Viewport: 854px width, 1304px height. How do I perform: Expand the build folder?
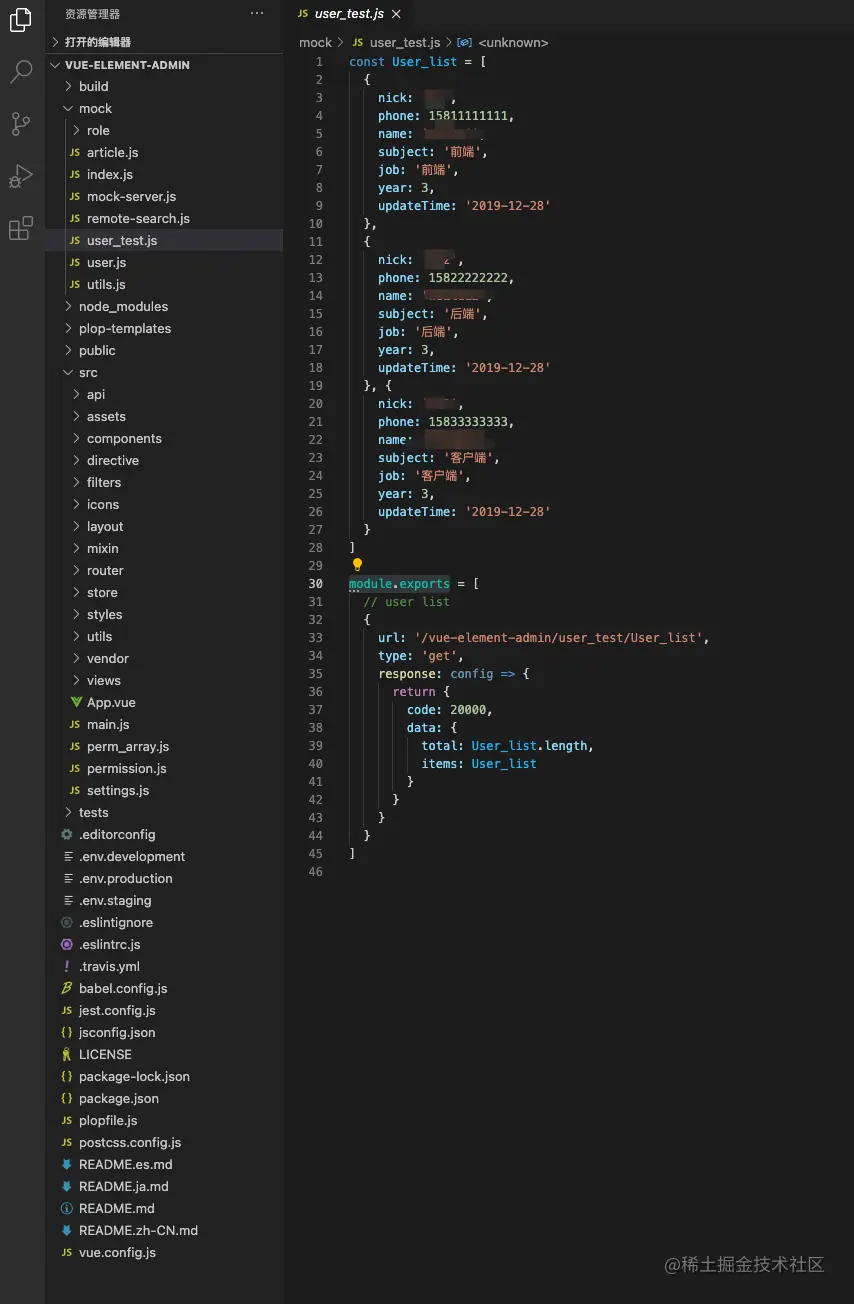(93, 87)
